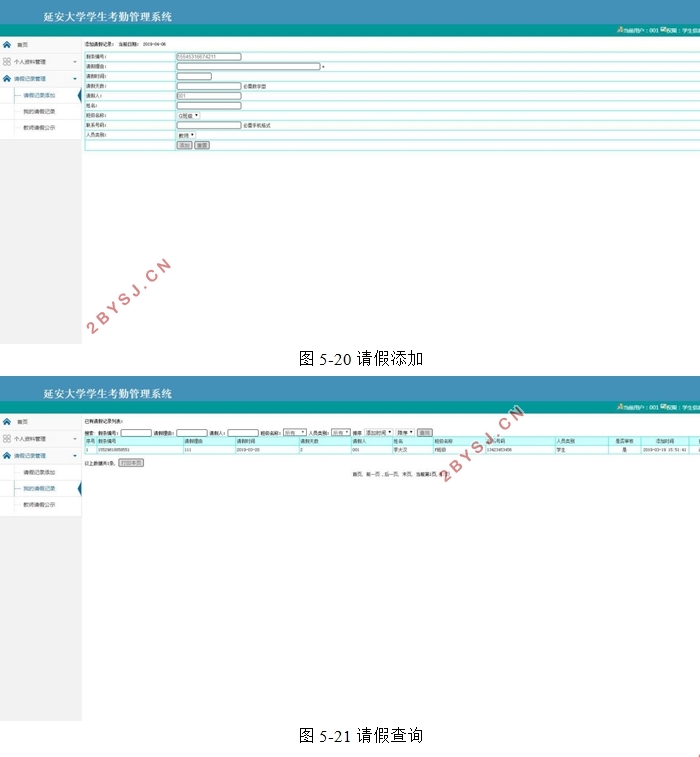Go to 后一页 in the pagination links

tap(391, 475)
